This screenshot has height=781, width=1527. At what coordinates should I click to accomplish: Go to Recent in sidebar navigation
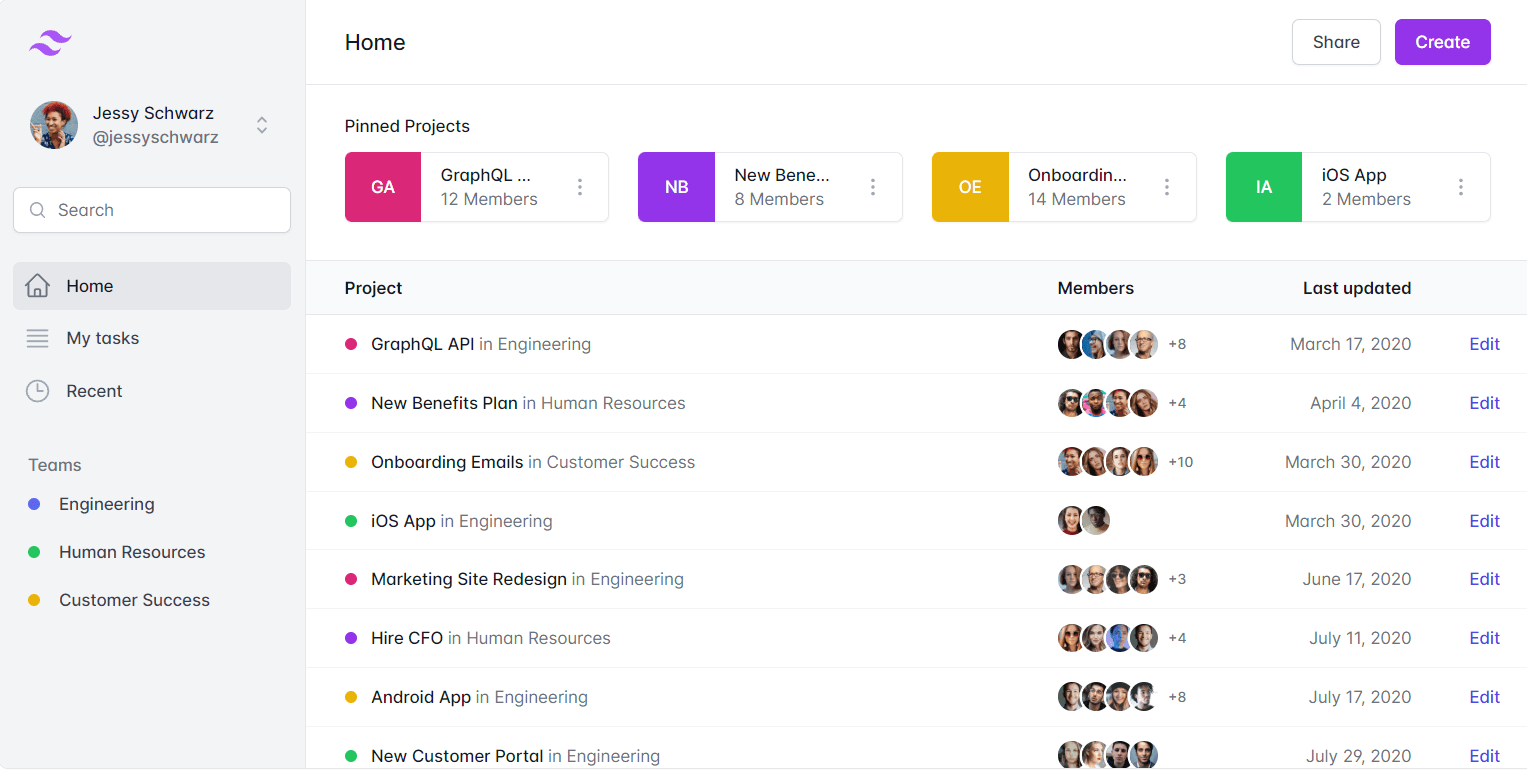[94, 391]
